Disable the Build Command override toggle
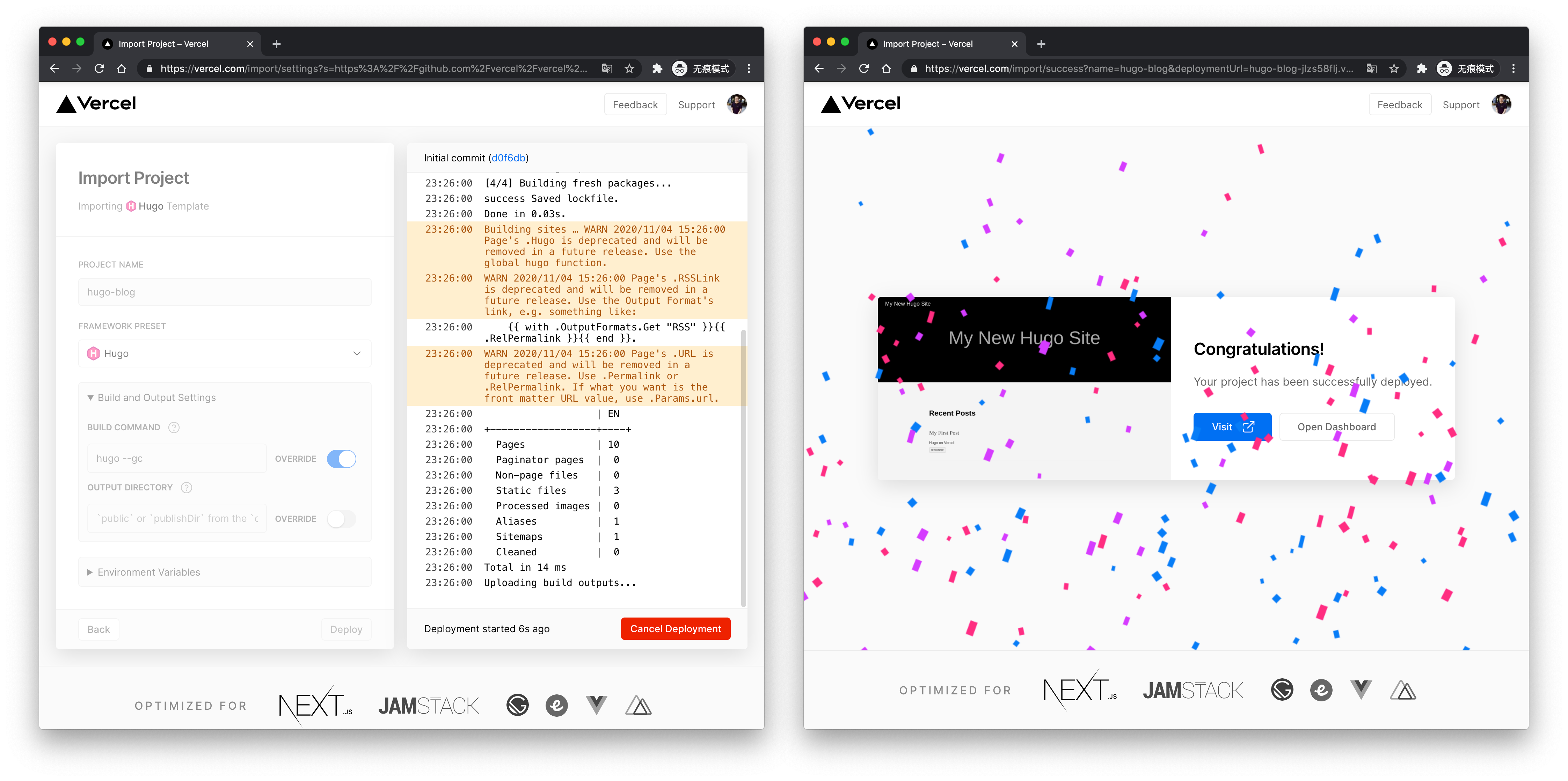 342,459
